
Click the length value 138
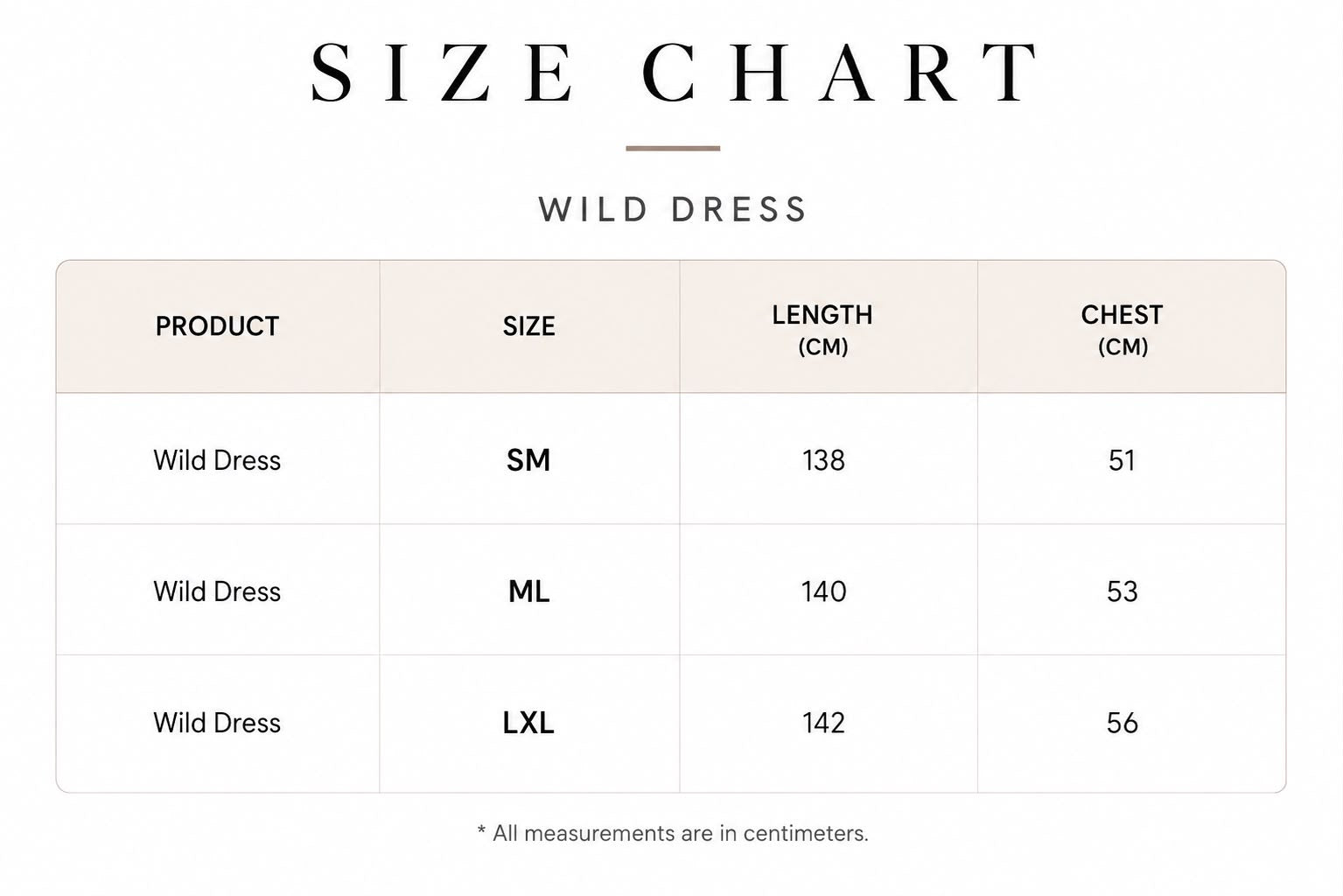[x=823, y=460]
